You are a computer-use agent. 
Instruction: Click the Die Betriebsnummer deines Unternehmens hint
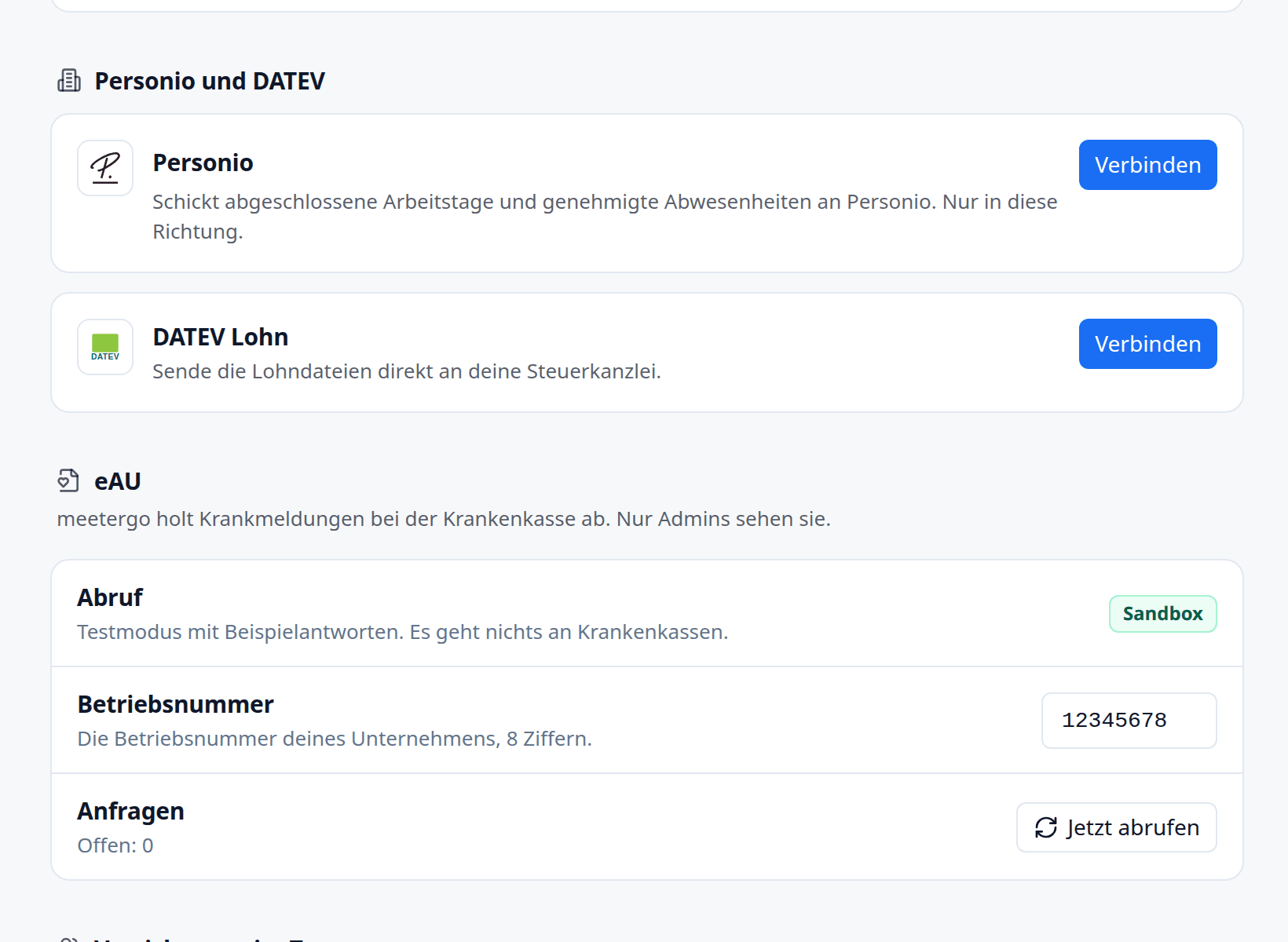(x=335, y=739)
